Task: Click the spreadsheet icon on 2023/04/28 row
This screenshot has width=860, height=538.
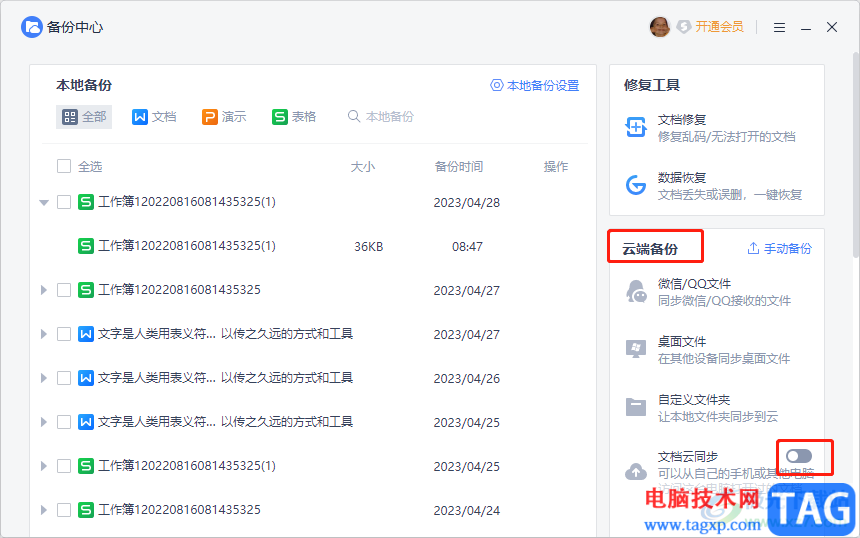Action: tap(86, 202)
